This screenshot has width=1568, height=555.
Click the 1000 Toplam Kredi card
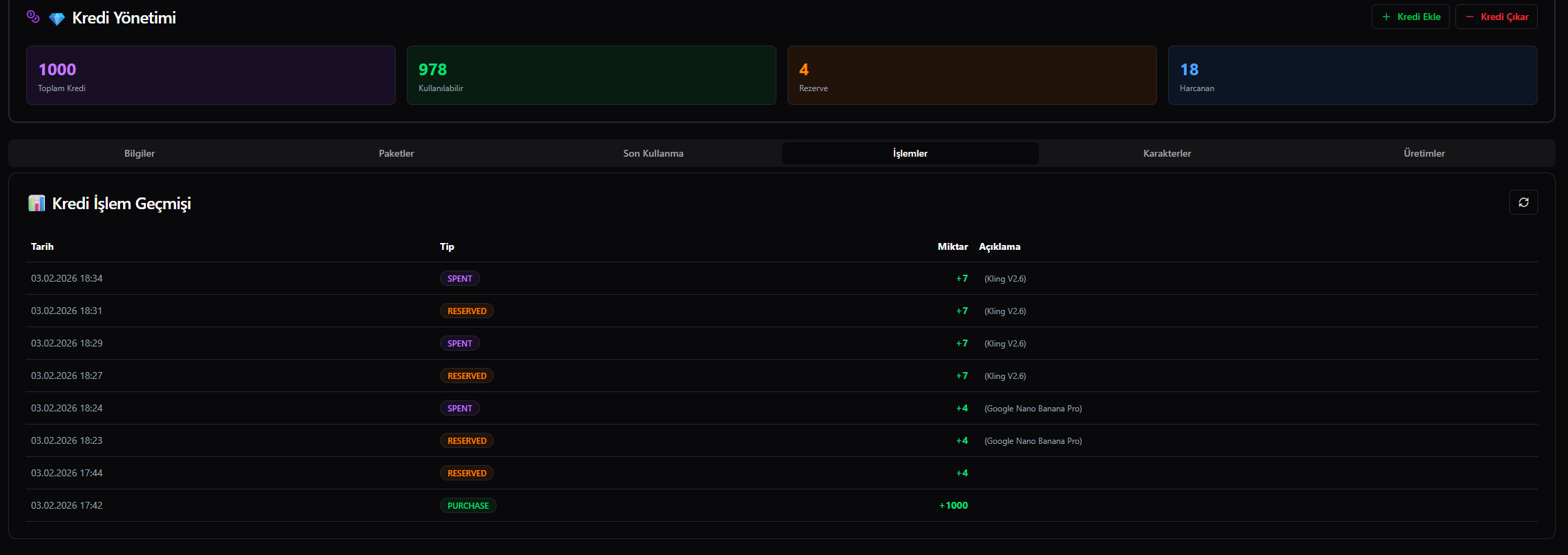click(211, 75)
